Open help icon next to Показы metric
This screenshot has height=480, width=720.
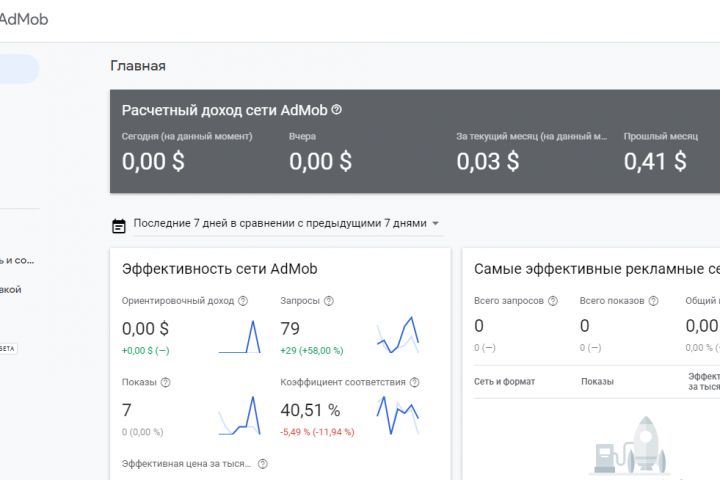point(165,382)
